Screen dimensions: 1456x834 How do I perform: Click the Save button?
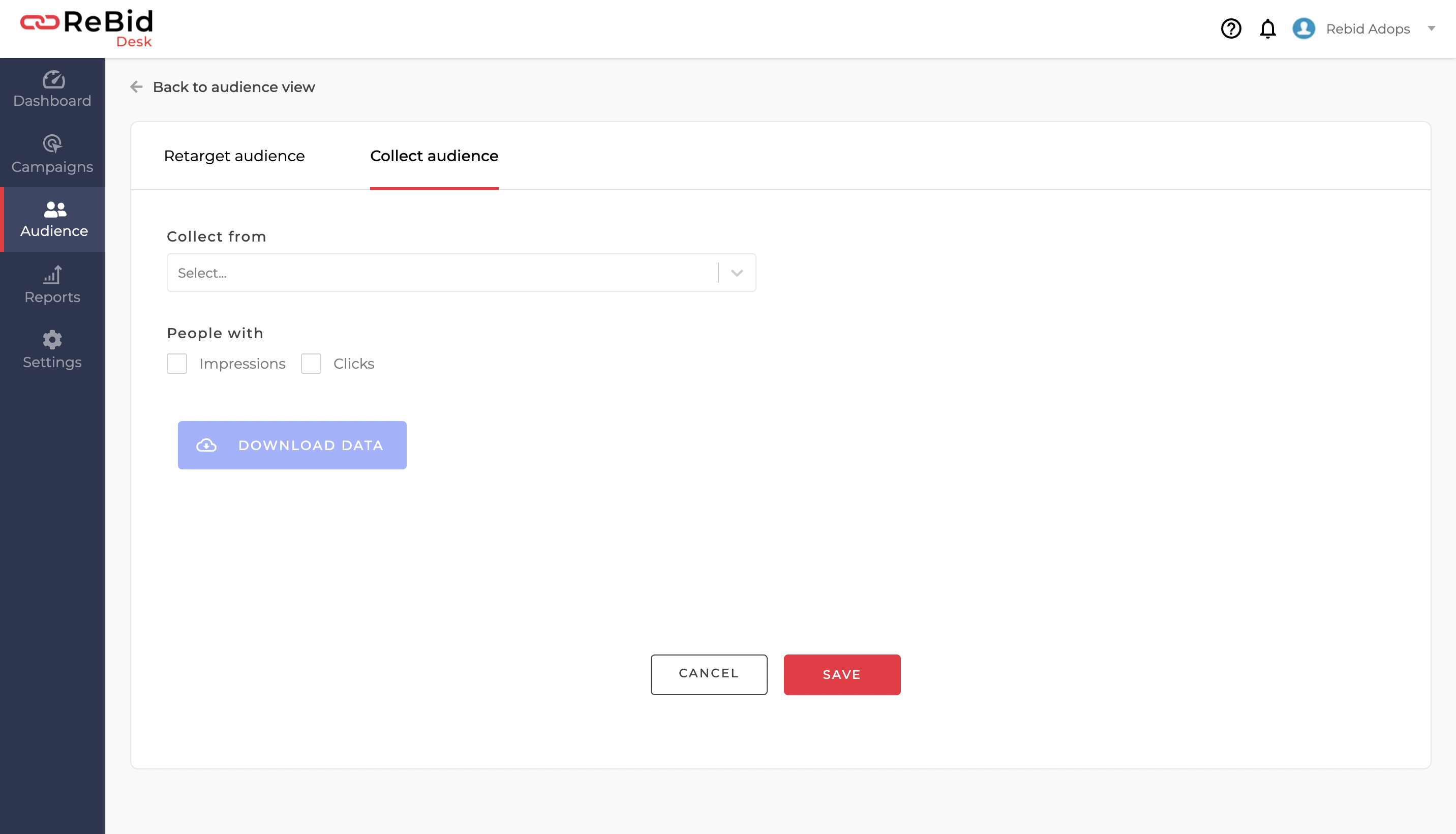click(842, 674)
